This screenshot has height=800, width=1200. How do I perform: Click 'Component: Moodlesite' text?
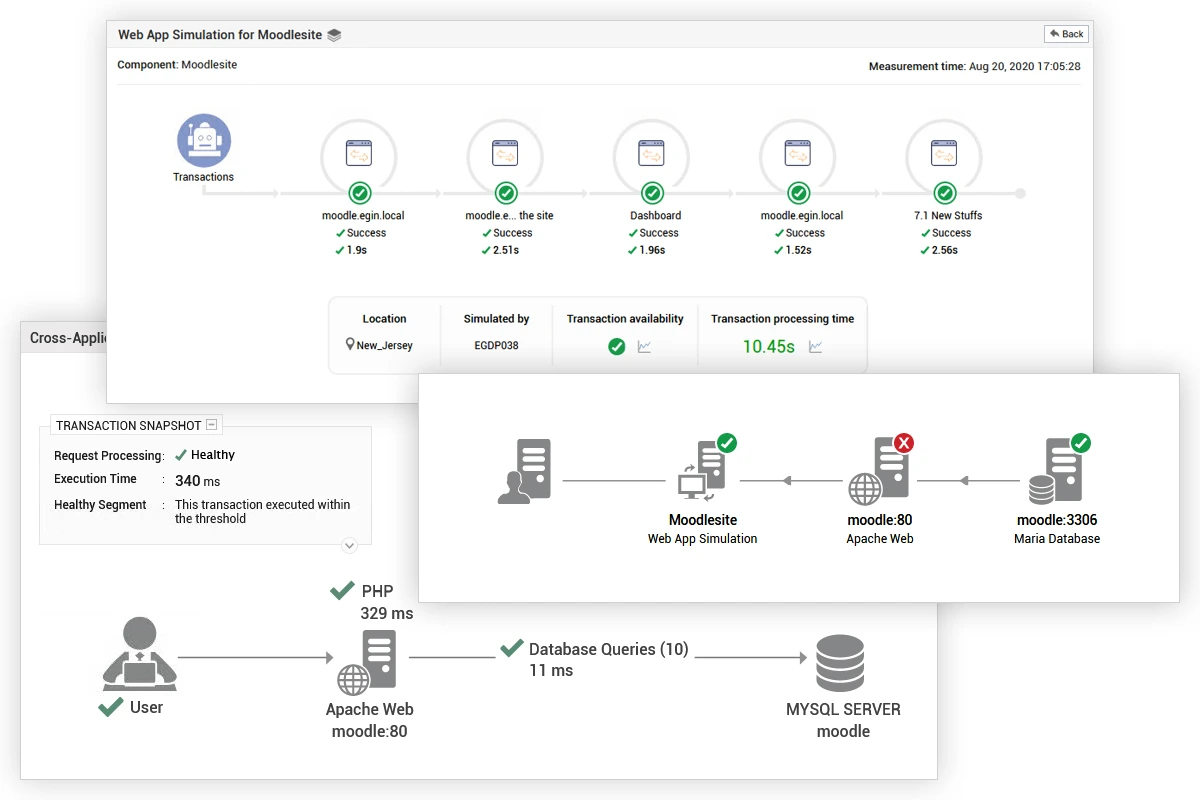[x=177, y=65]
